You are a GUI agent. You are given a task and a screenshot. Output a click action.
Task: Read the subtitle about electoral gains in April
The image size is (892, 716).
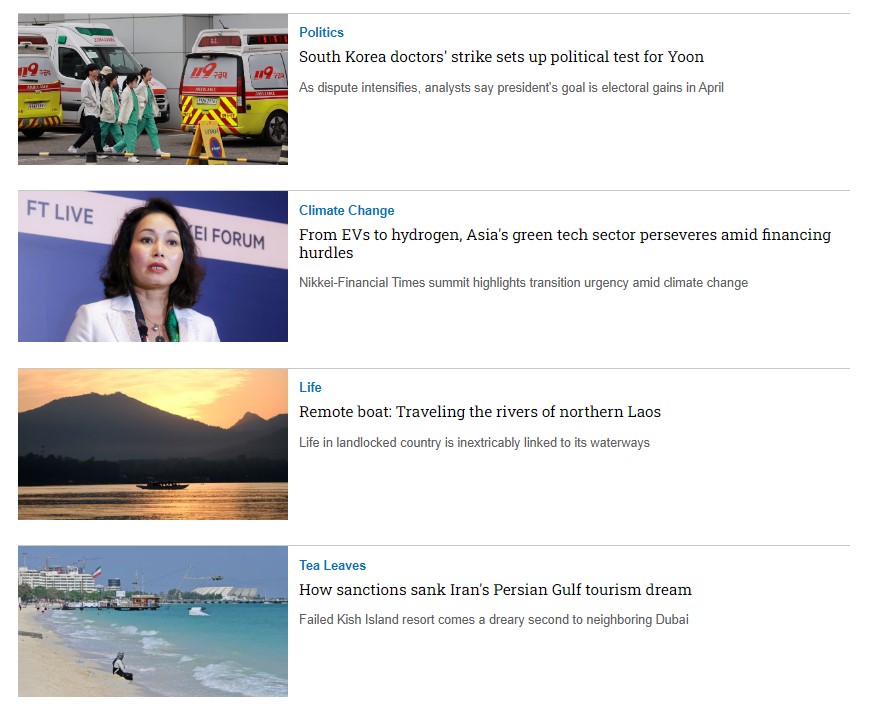click(511, 88)
